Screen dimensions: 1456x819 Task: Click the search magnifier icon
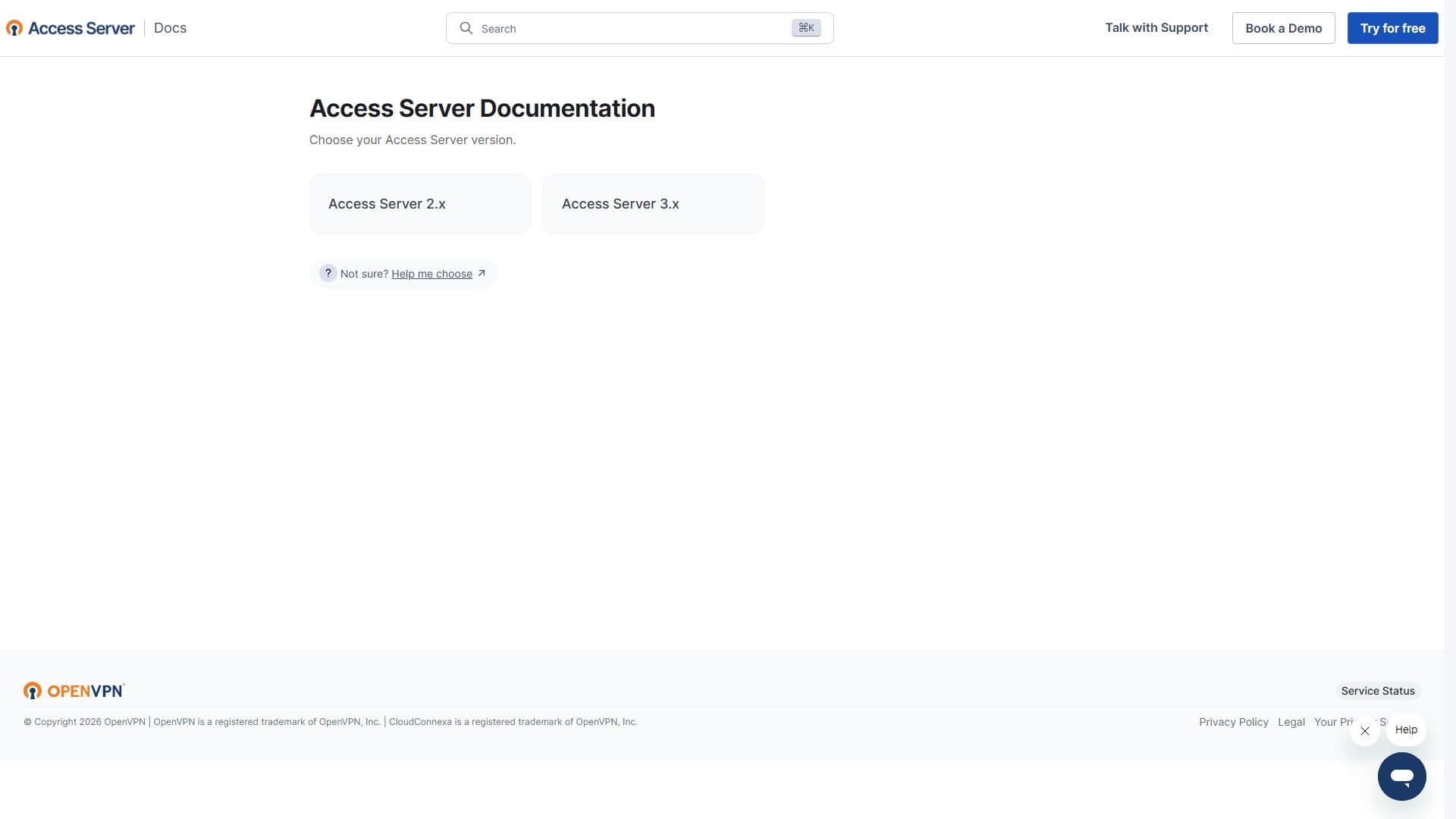click(x=466, y=28)
